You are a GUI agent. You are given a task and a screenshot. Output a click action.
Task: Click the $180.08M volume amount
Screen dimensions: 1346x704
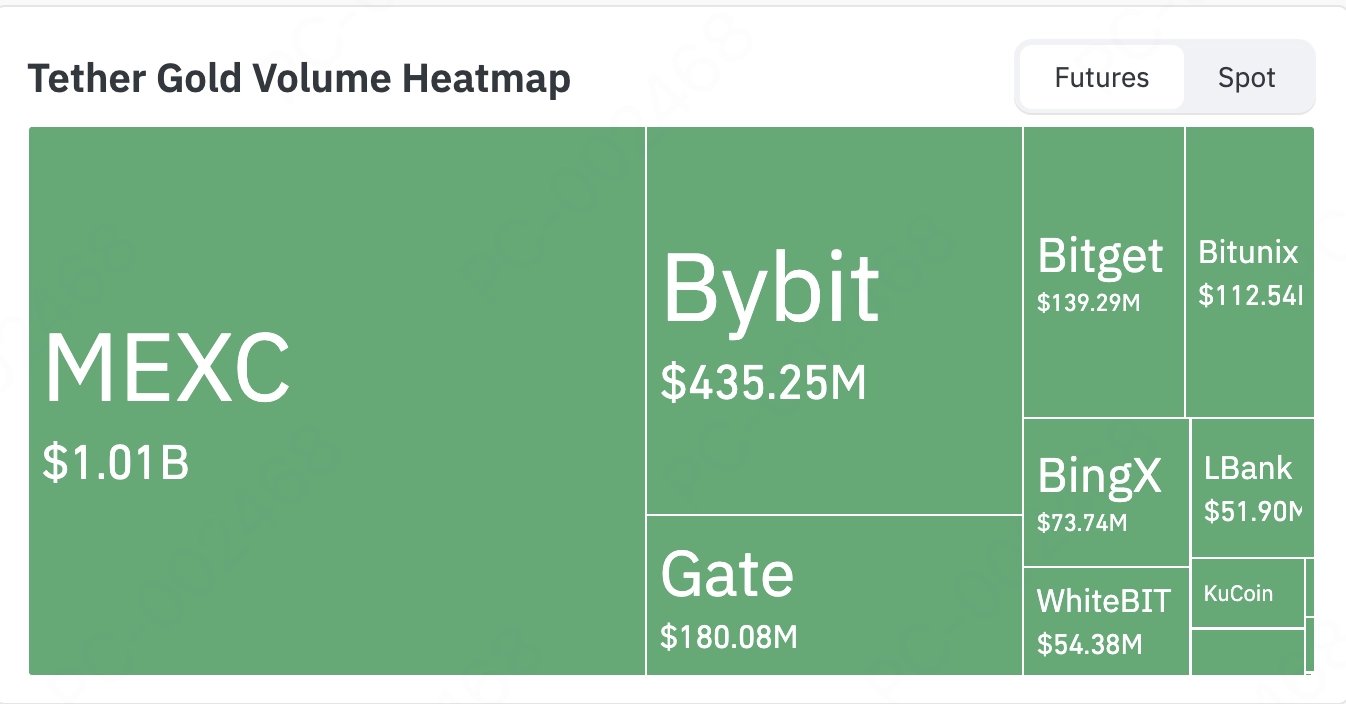pyautogui.click(x=729, y=636)
